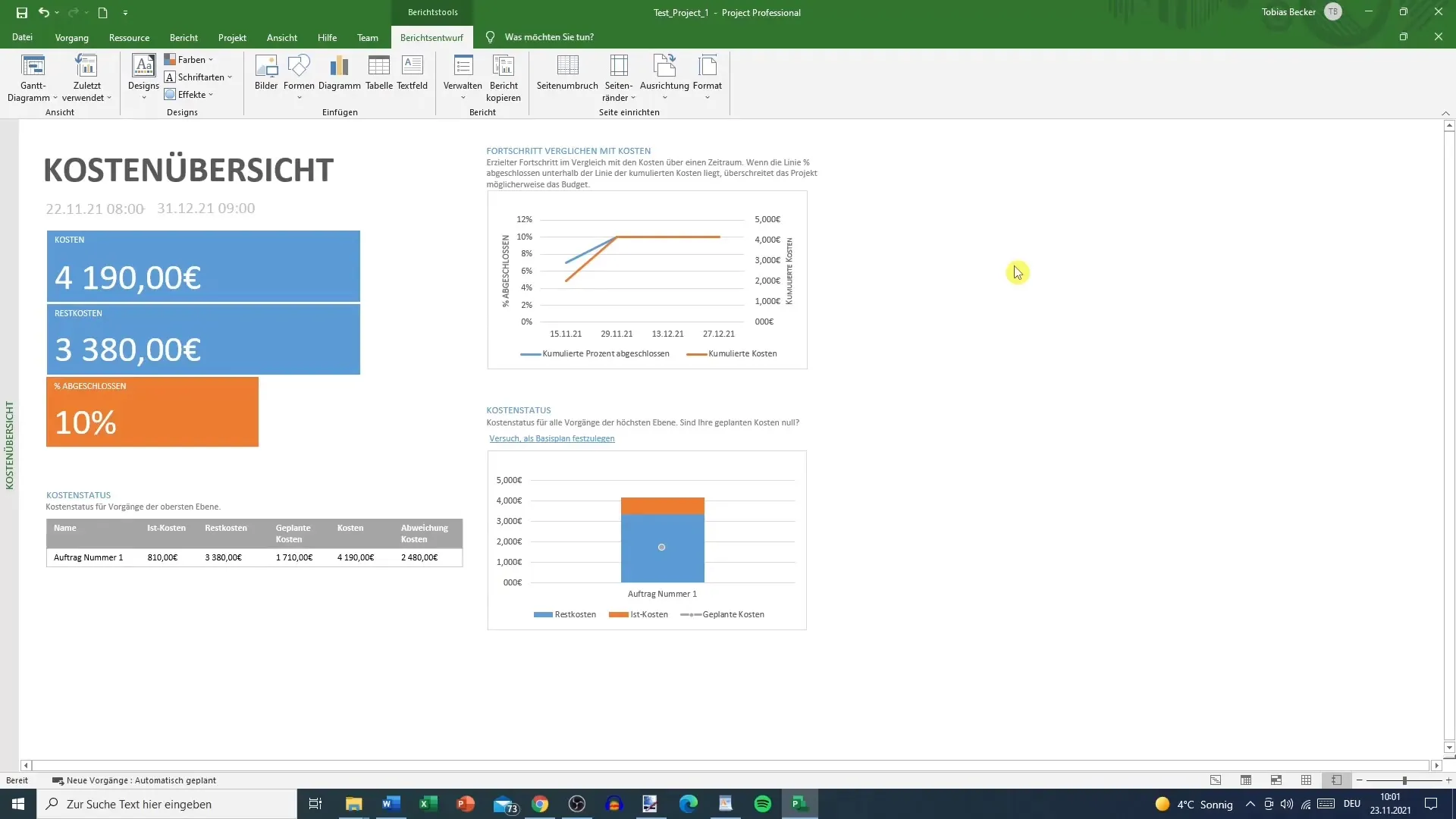Open Excel from the Windows taskbar
The image size is (1456, 819).
(428, 804)
